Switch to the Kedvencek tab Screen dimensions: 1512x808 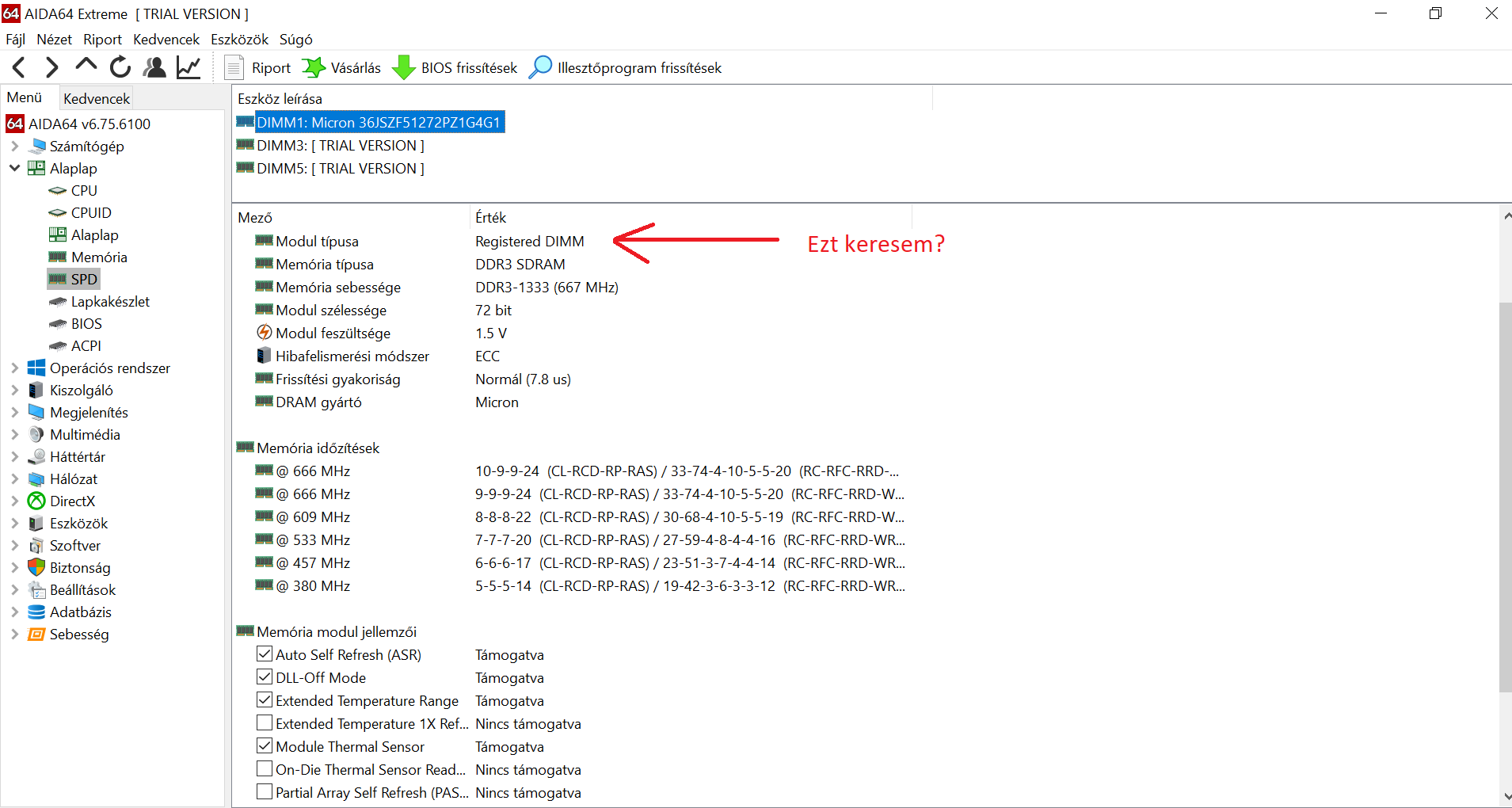coord(97,98)
